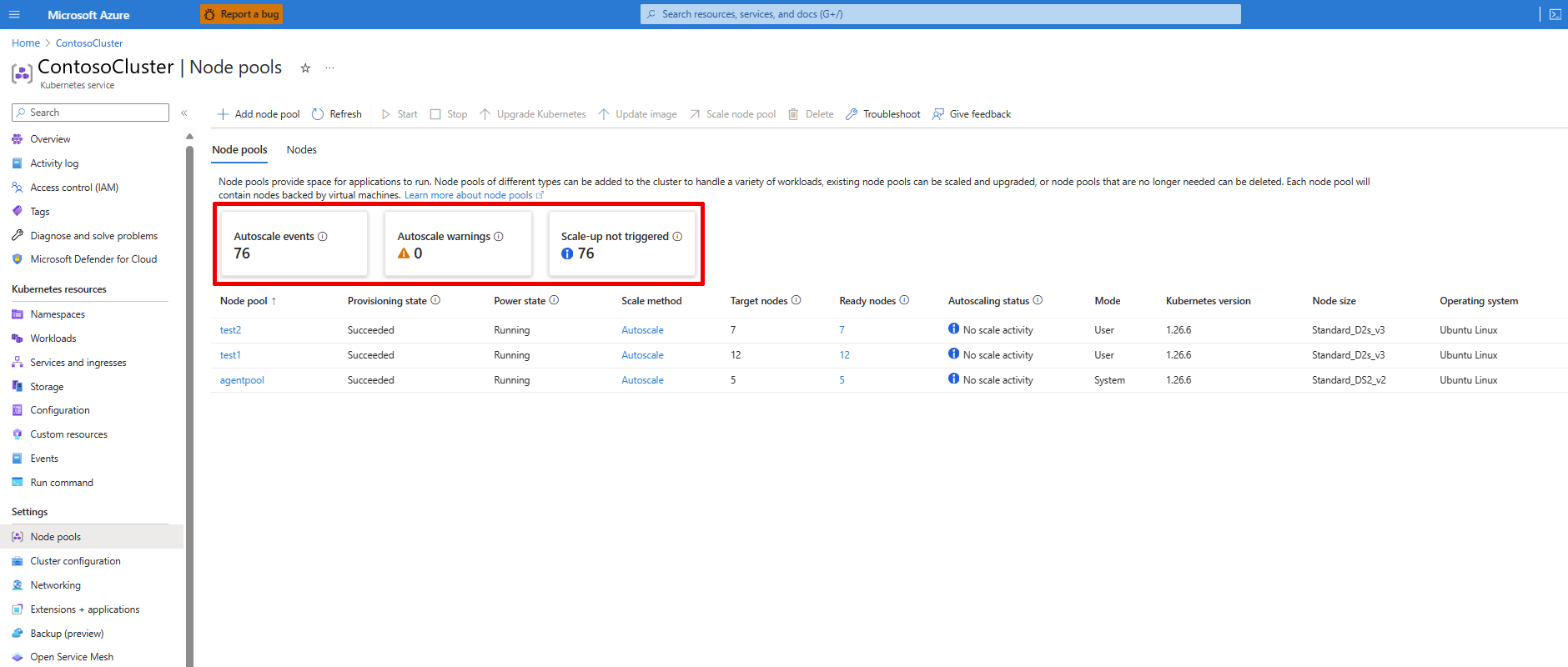Click the Namespaces icon
This screenshot has height=667, width=1568.
(18, 314)
